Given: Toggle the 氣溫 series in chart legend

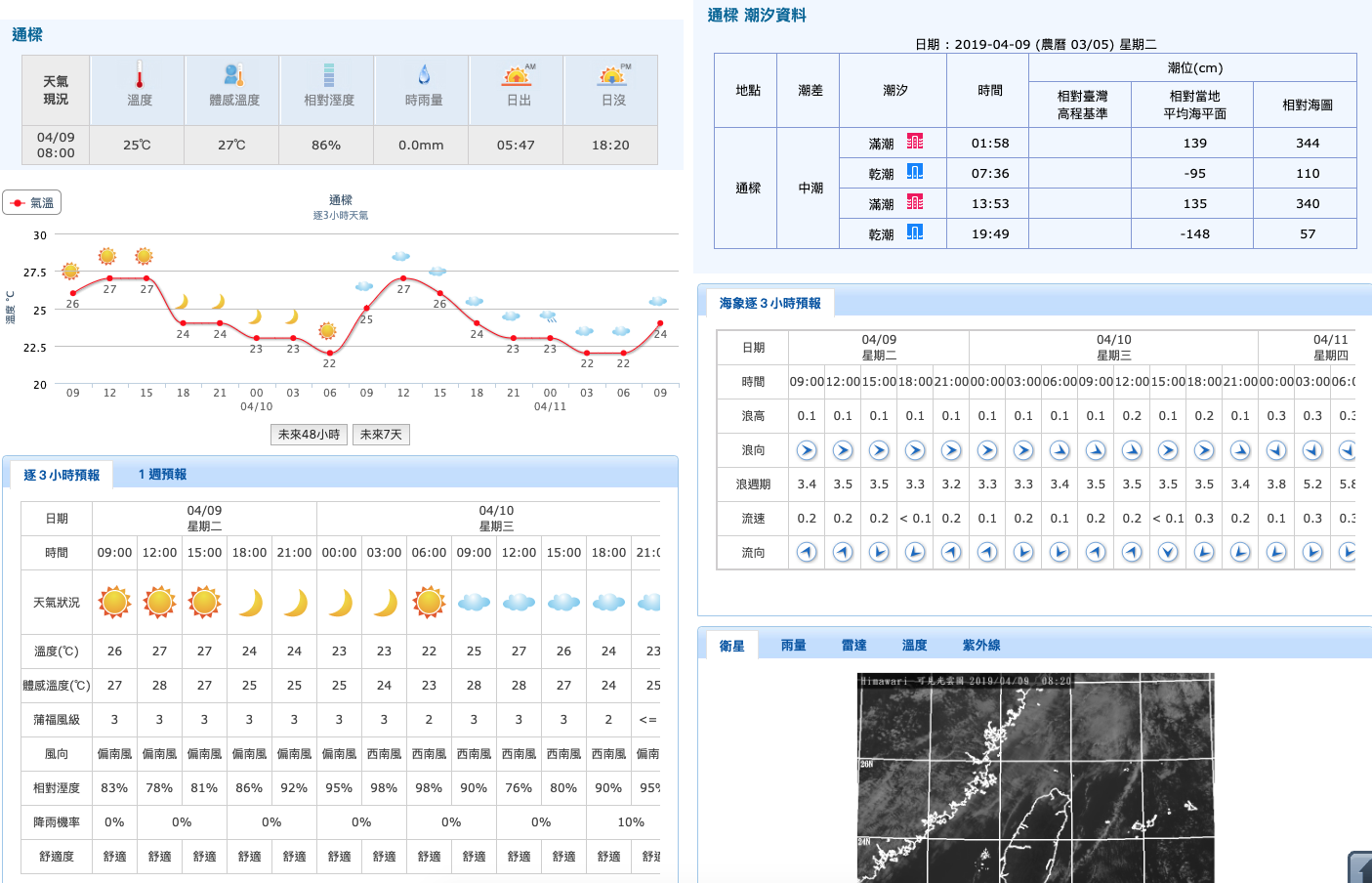Looking at the screenshot, I should click(x=32, y=202).
